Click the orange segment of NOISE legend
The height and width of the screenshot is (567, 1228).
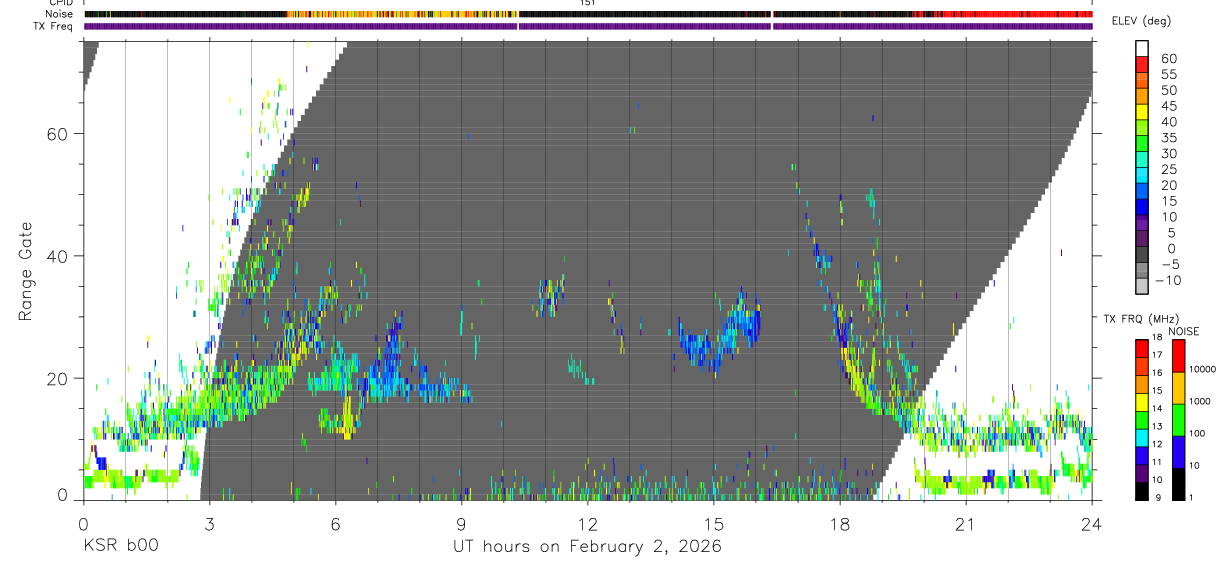point(1178,388)
